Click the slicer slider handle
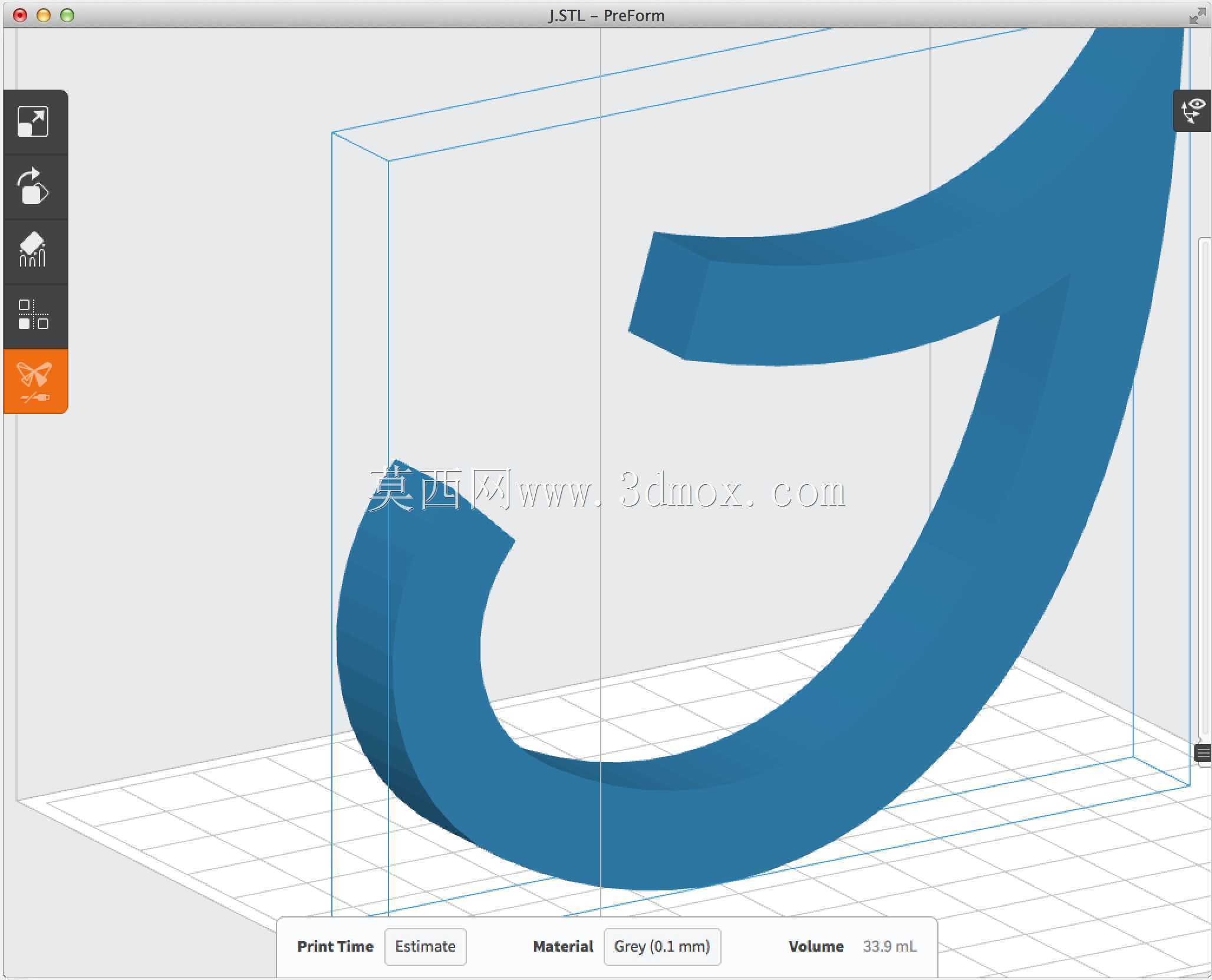This screenshot has height=980, width=1212. pos(1203,753)
